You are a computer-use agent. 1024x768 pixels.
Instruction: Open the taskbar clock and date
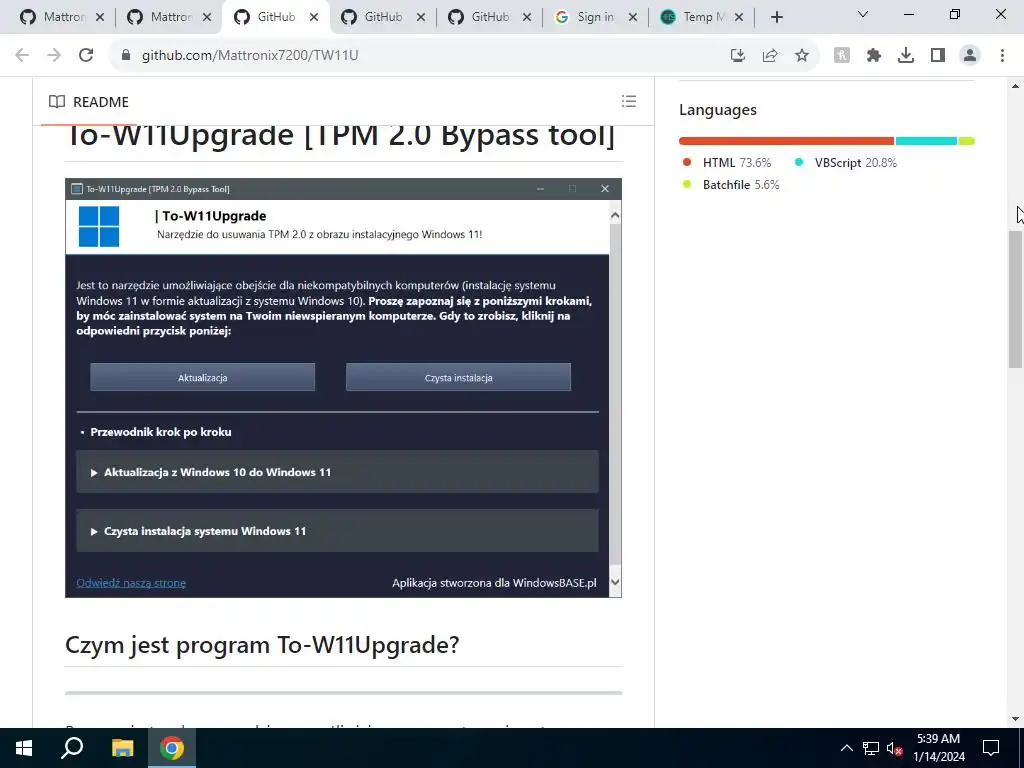938,748
